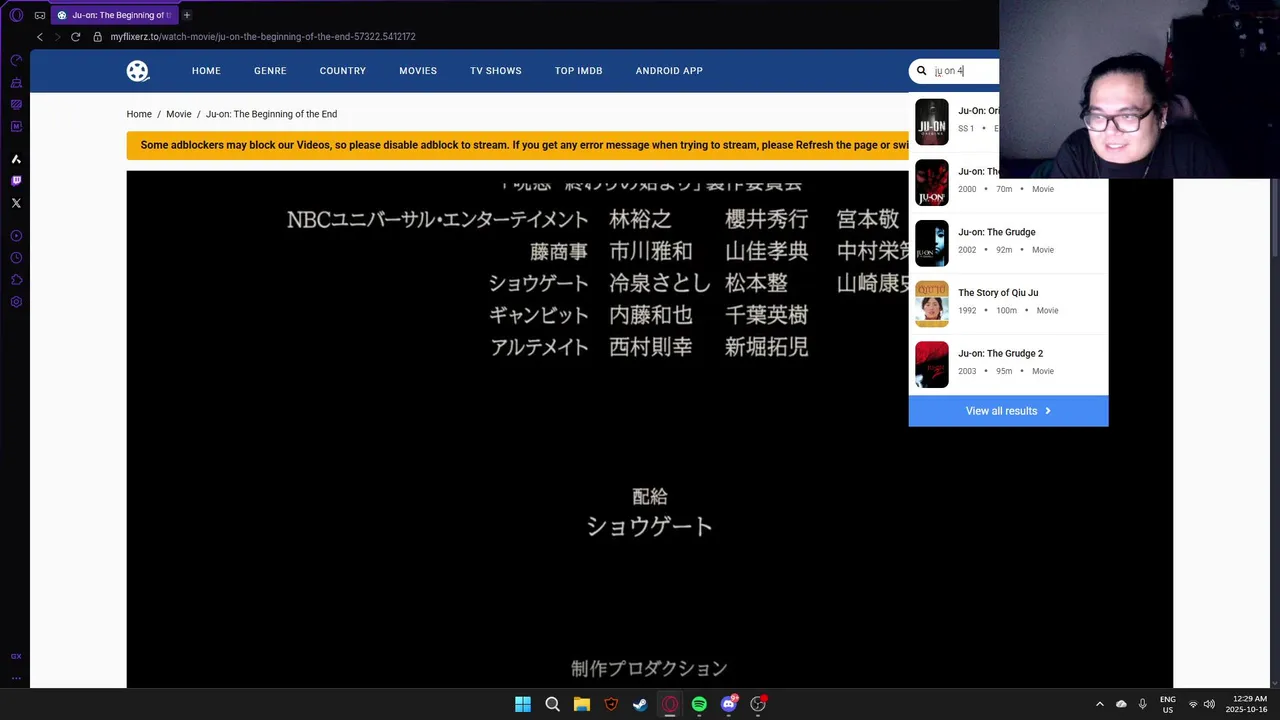Open Aria AI in sidebar

[16, 159]
